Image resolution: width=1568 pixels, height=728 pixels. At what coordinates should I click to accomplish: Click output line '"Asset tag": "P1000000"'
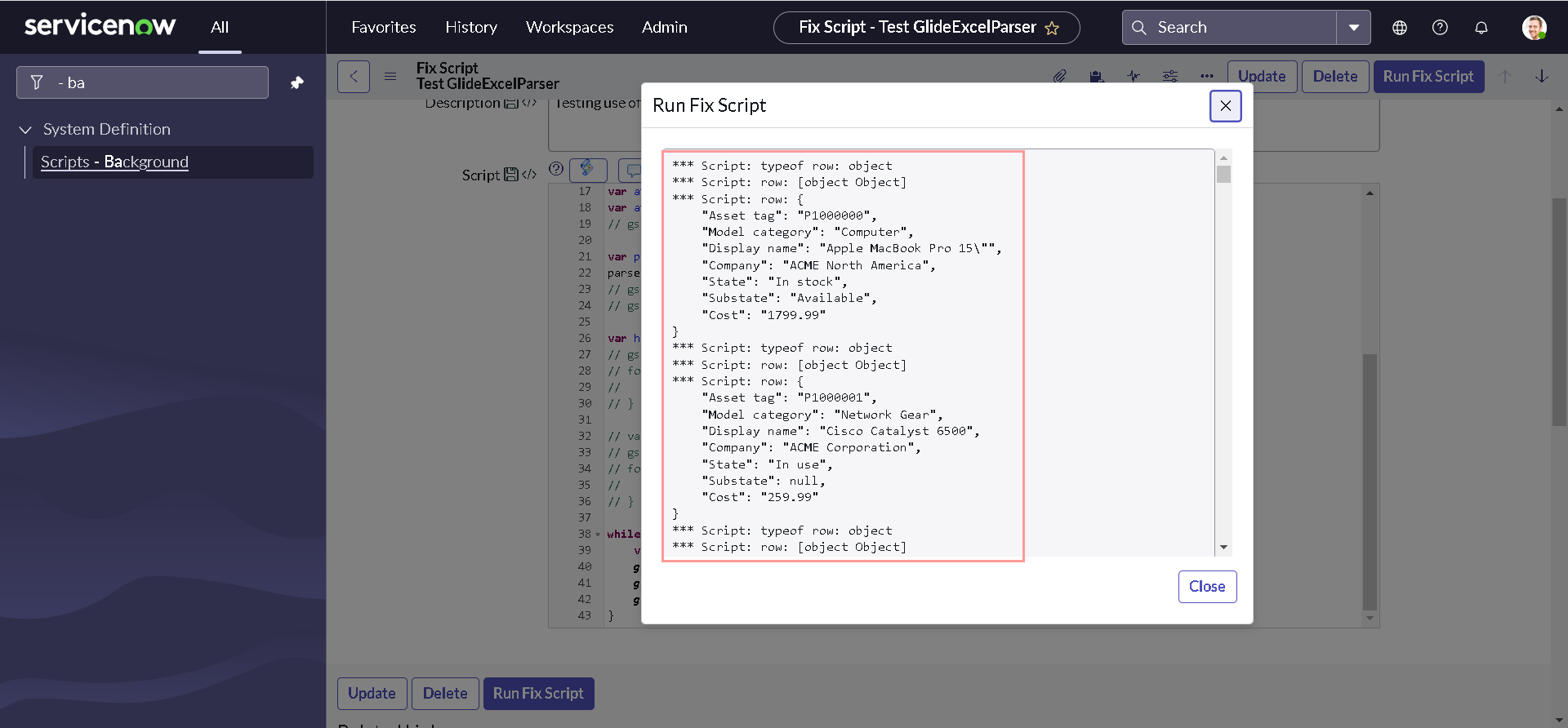click(789, 216)
